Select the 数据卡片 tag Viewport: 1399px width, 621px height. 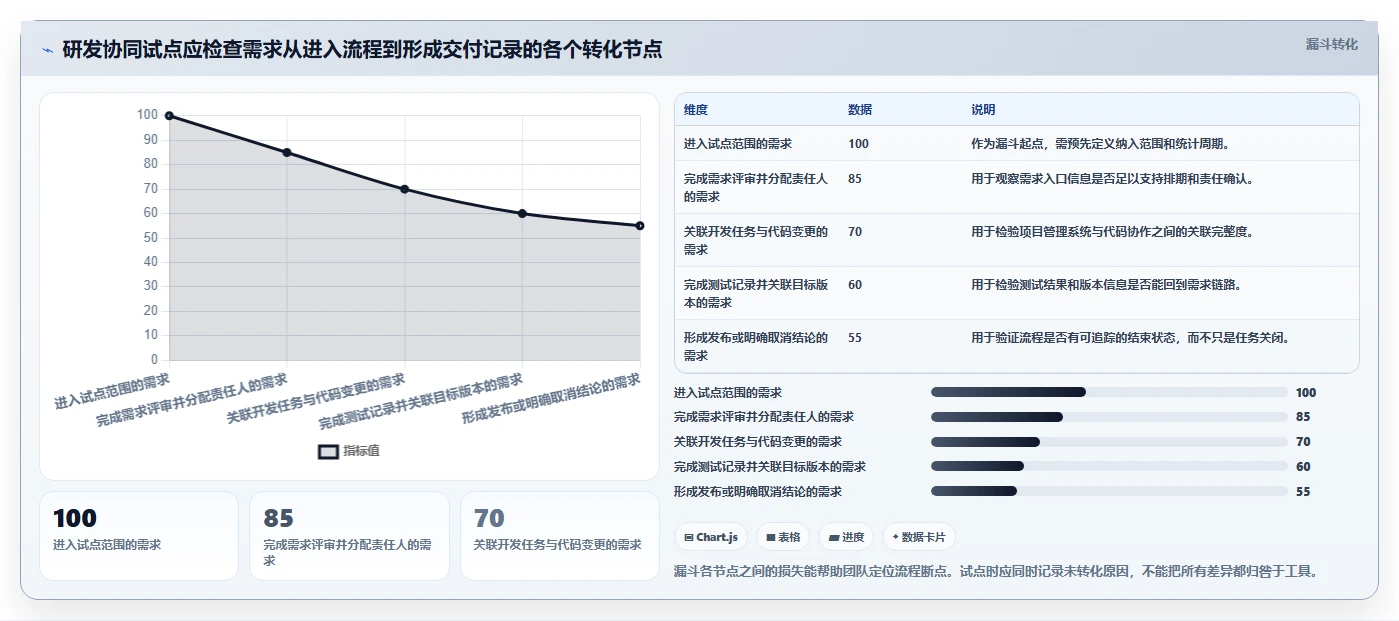click(x=918, y=537)
